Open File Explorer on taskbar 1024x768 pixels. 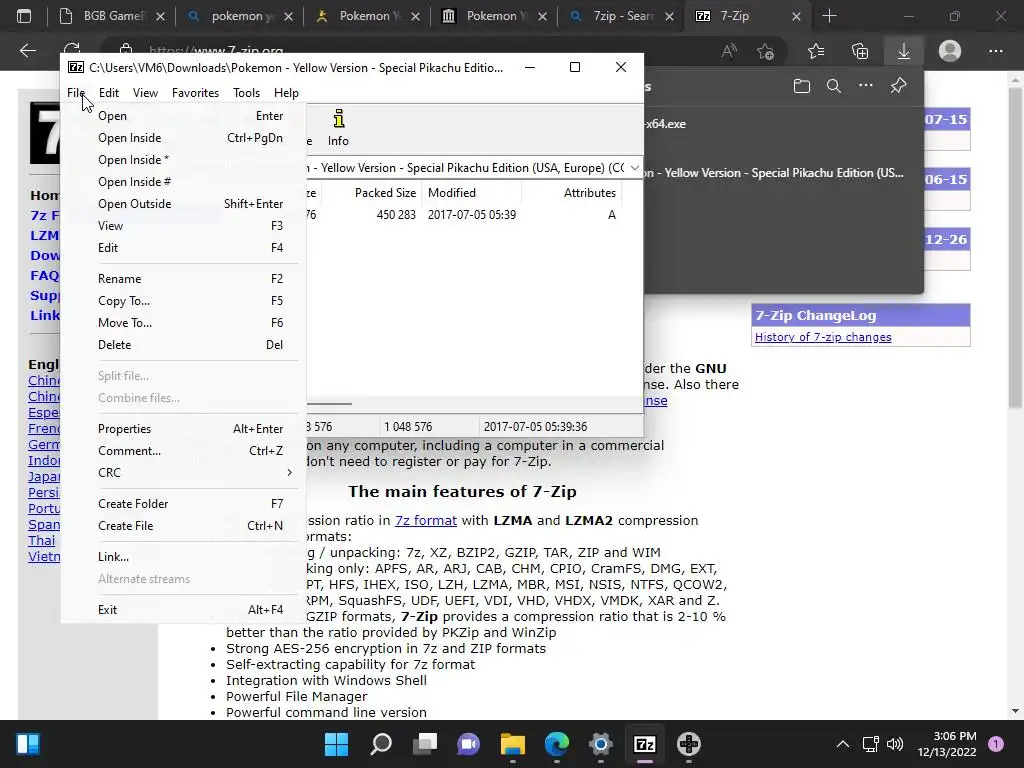pyautogui.click(x=513, y=744)
